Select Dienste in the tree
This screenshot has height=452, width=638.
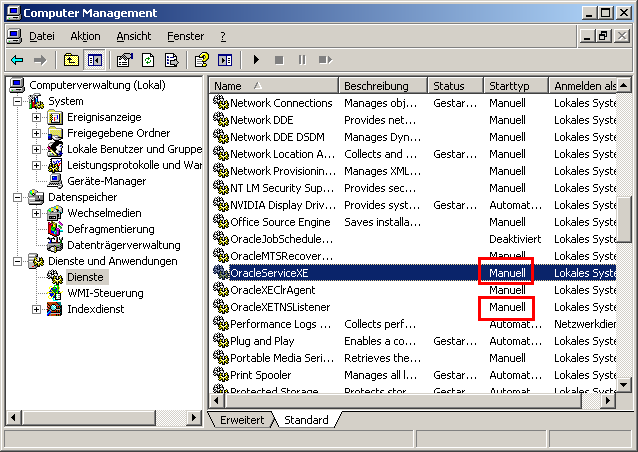tap(85, 277)
